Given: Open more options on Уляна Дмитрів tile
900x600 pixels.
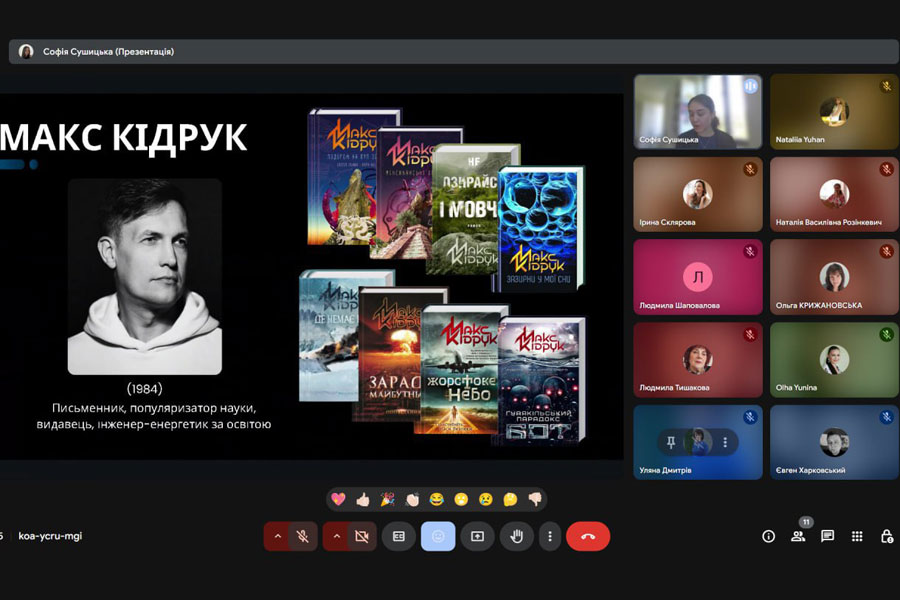Looking at the screenshot, I should pos(724,442).
